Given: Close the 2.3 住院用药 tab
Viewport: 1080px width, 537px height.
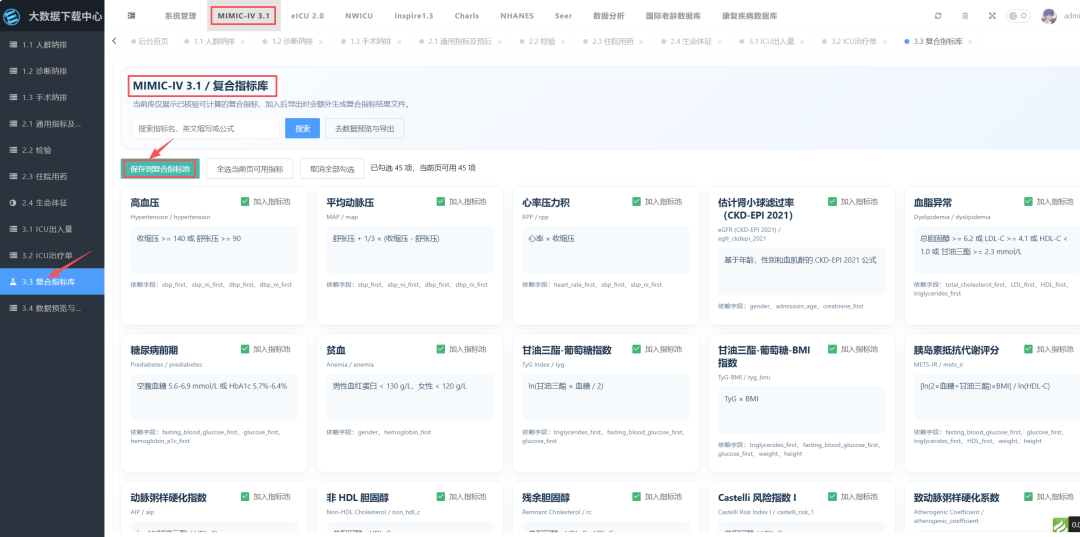Looking at the screenshot, I should 641,42.
